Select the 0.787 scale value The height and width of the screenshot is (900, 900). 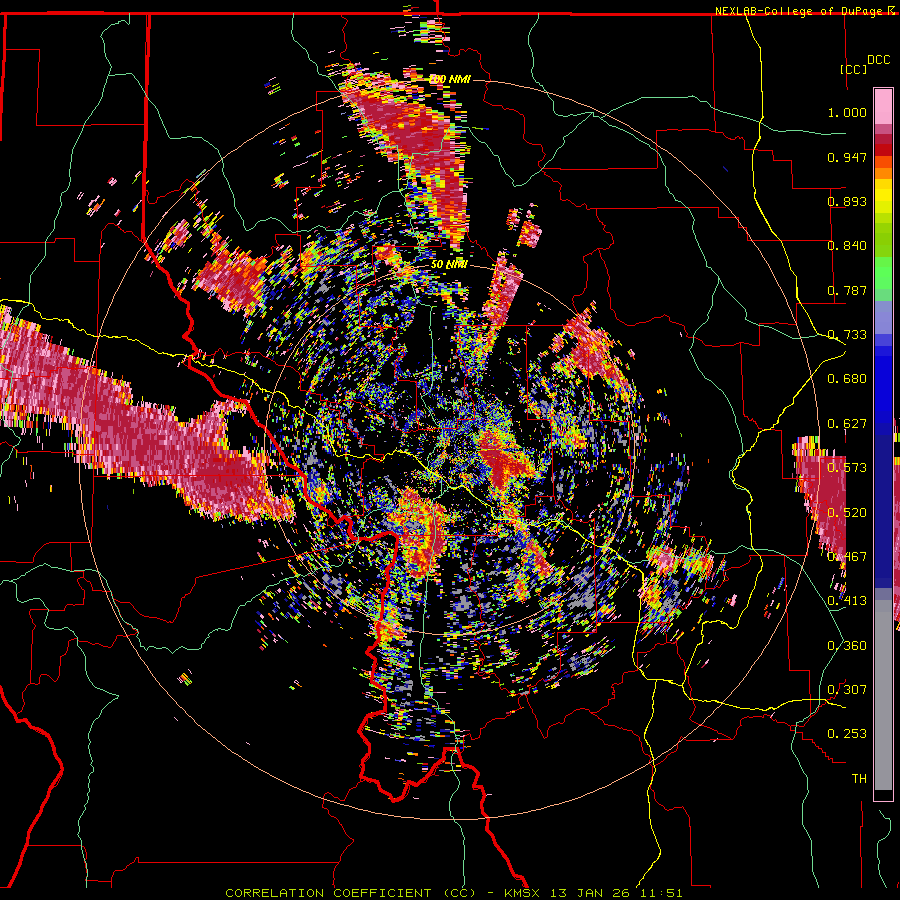[847, 290]
